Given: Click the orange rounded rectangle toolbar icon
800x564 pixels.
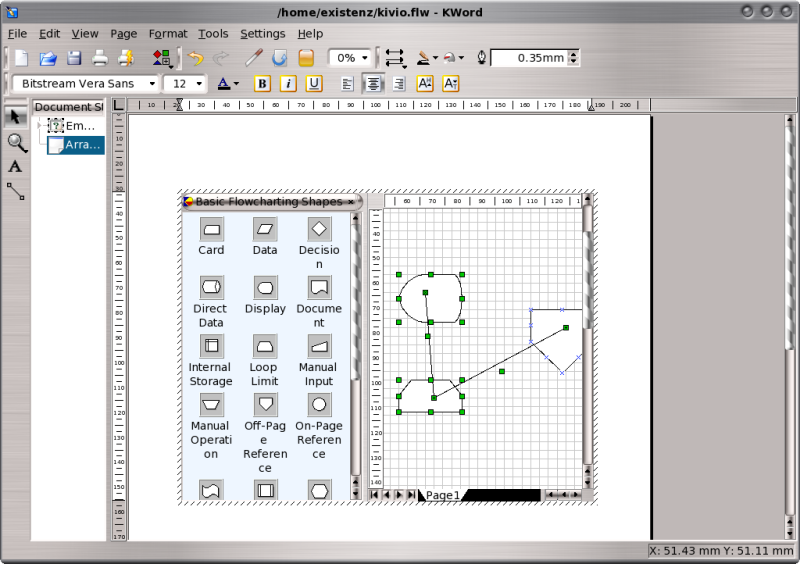Looking at the screenshot, I should 306,58.
